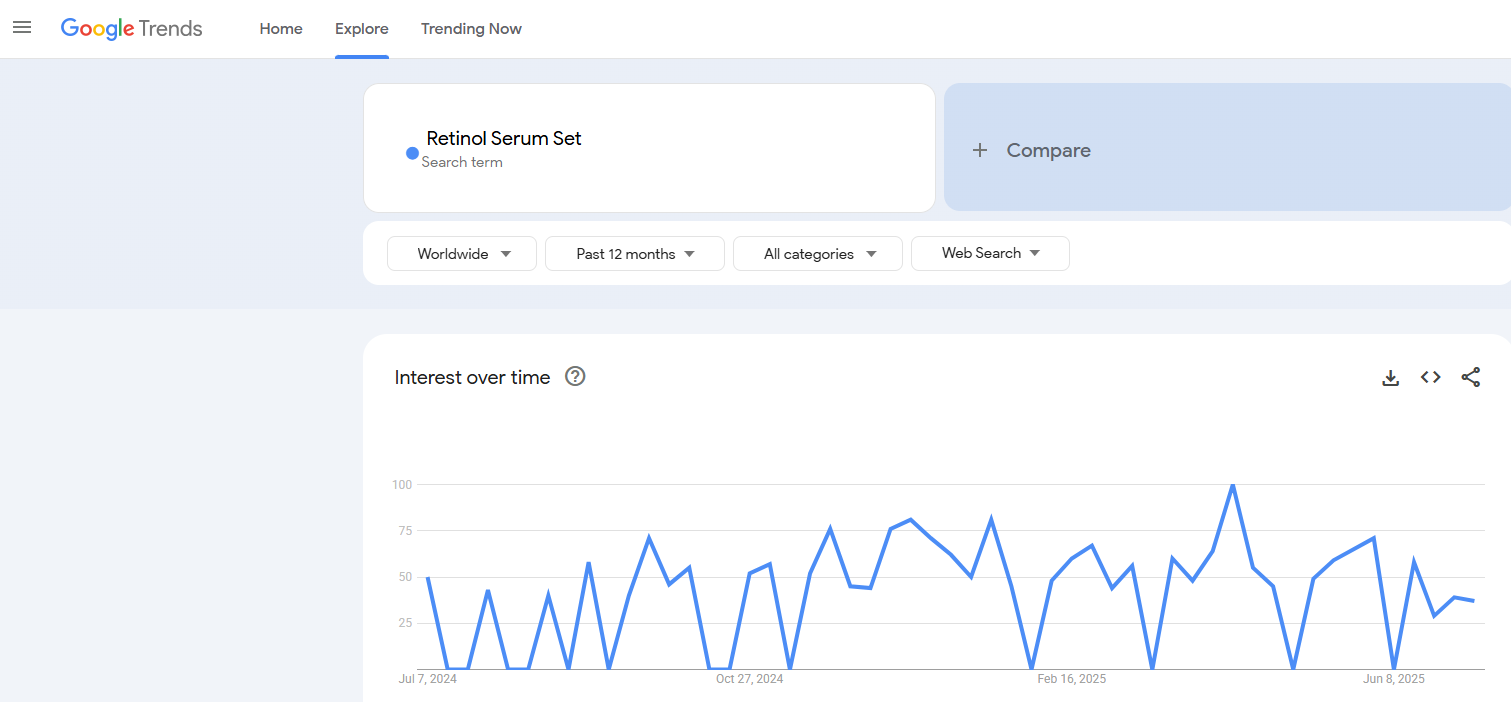Open the hamburger main menu

pyautogui.click(x=22, y=28)
